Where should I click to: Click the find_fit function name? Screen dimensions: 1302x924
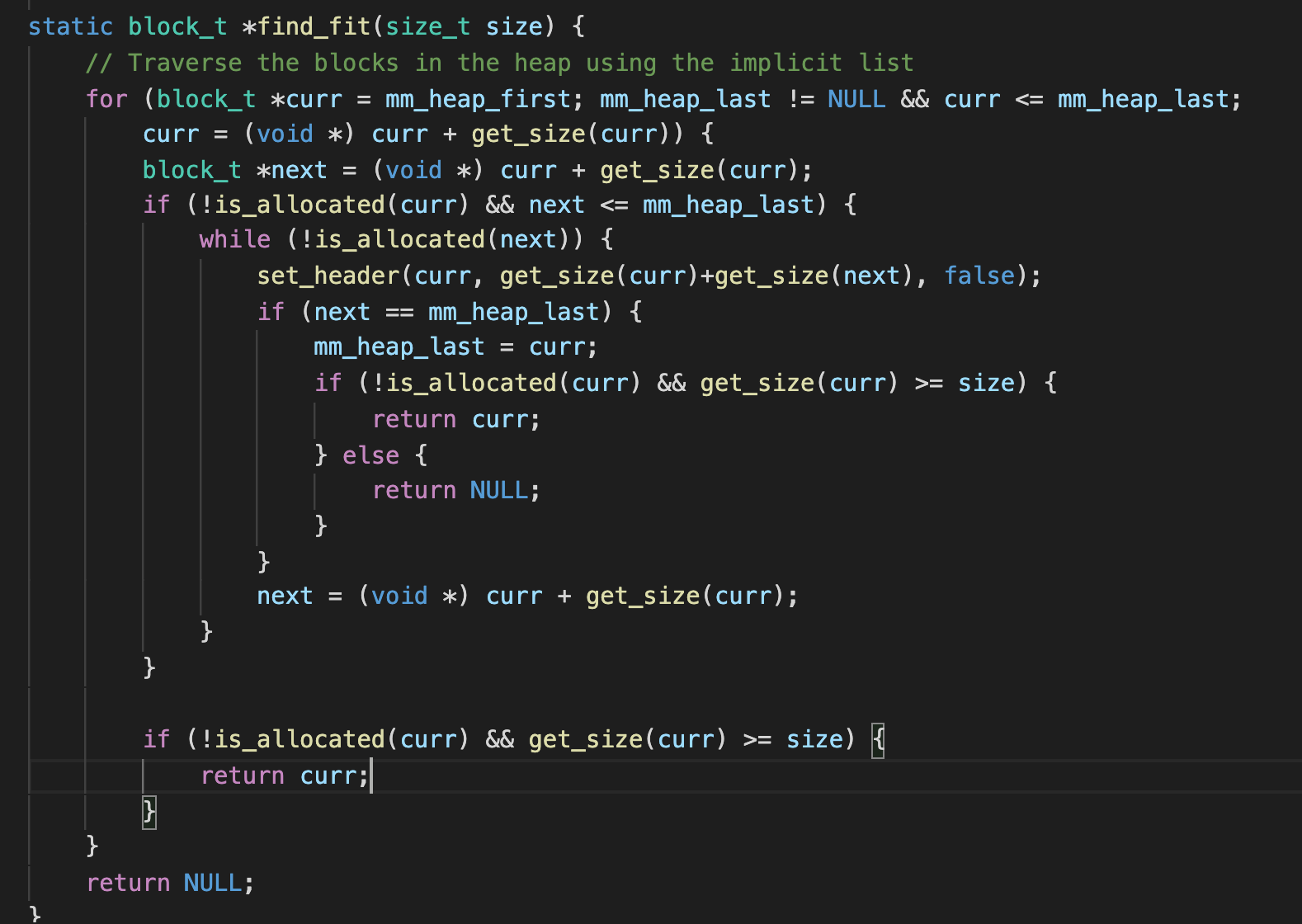coord(314,26)
